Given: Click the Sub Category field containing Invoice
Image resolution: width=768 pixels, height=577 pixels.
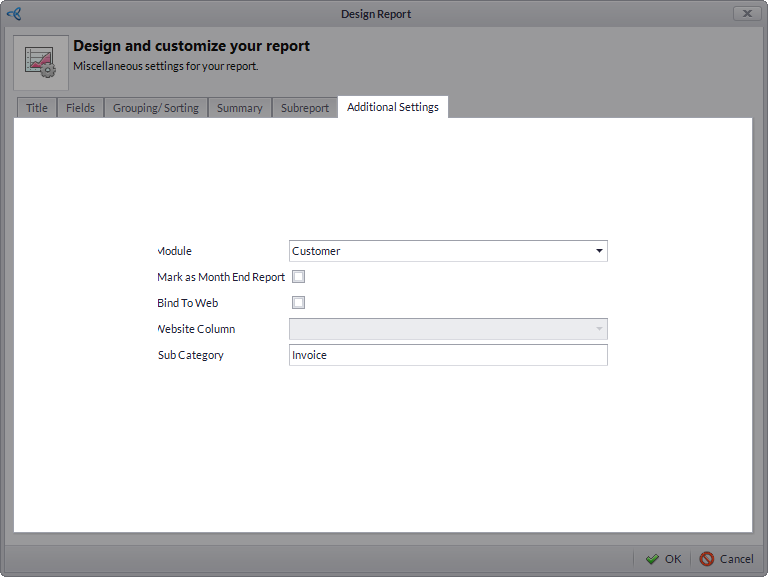Looking at the screenshot, I should pyautogui.click(x=447, y=355).
